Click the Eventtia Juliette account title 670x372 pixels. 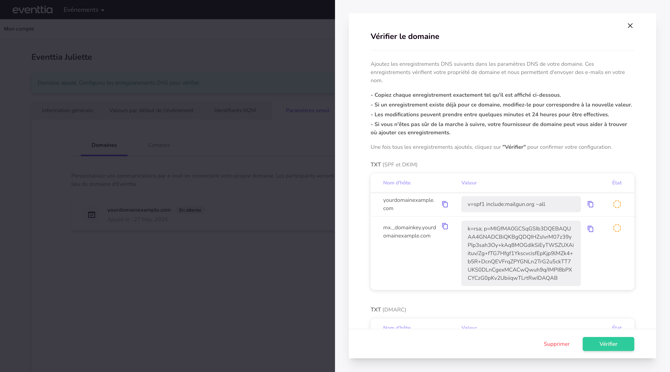(62, 57)
